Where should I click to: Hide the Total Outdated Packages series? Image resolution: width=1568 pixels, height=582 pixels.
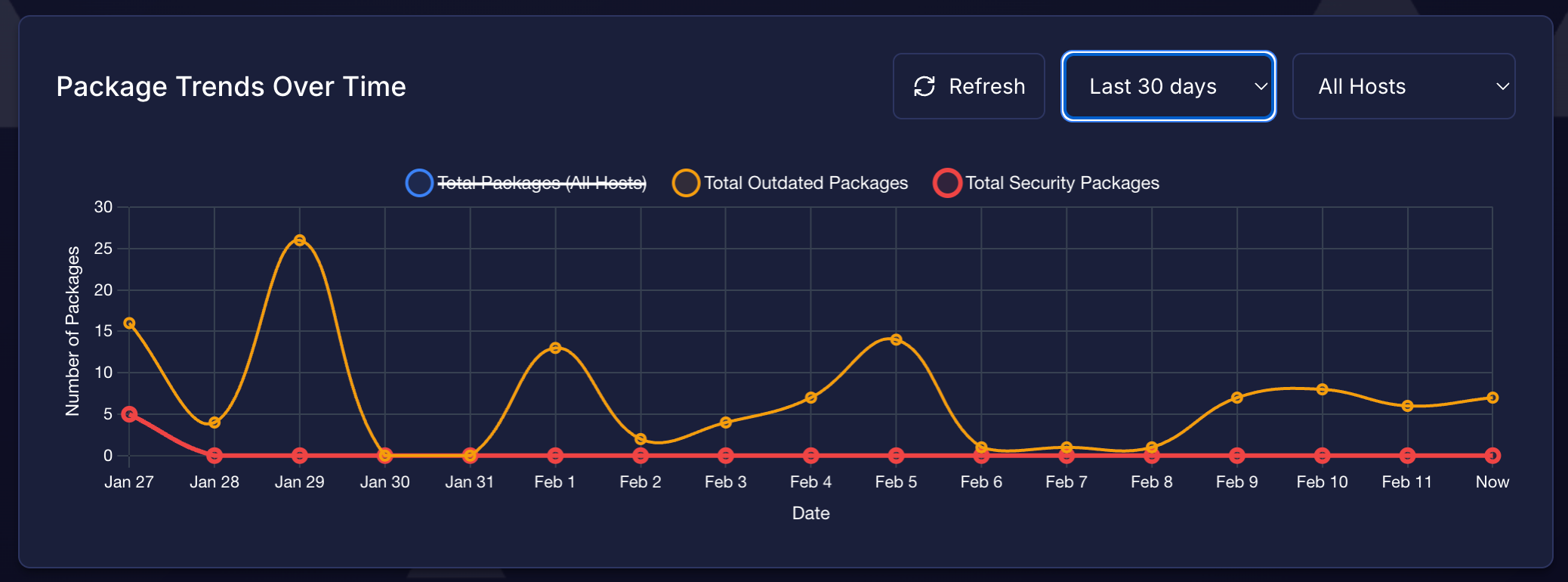point(805,183)
